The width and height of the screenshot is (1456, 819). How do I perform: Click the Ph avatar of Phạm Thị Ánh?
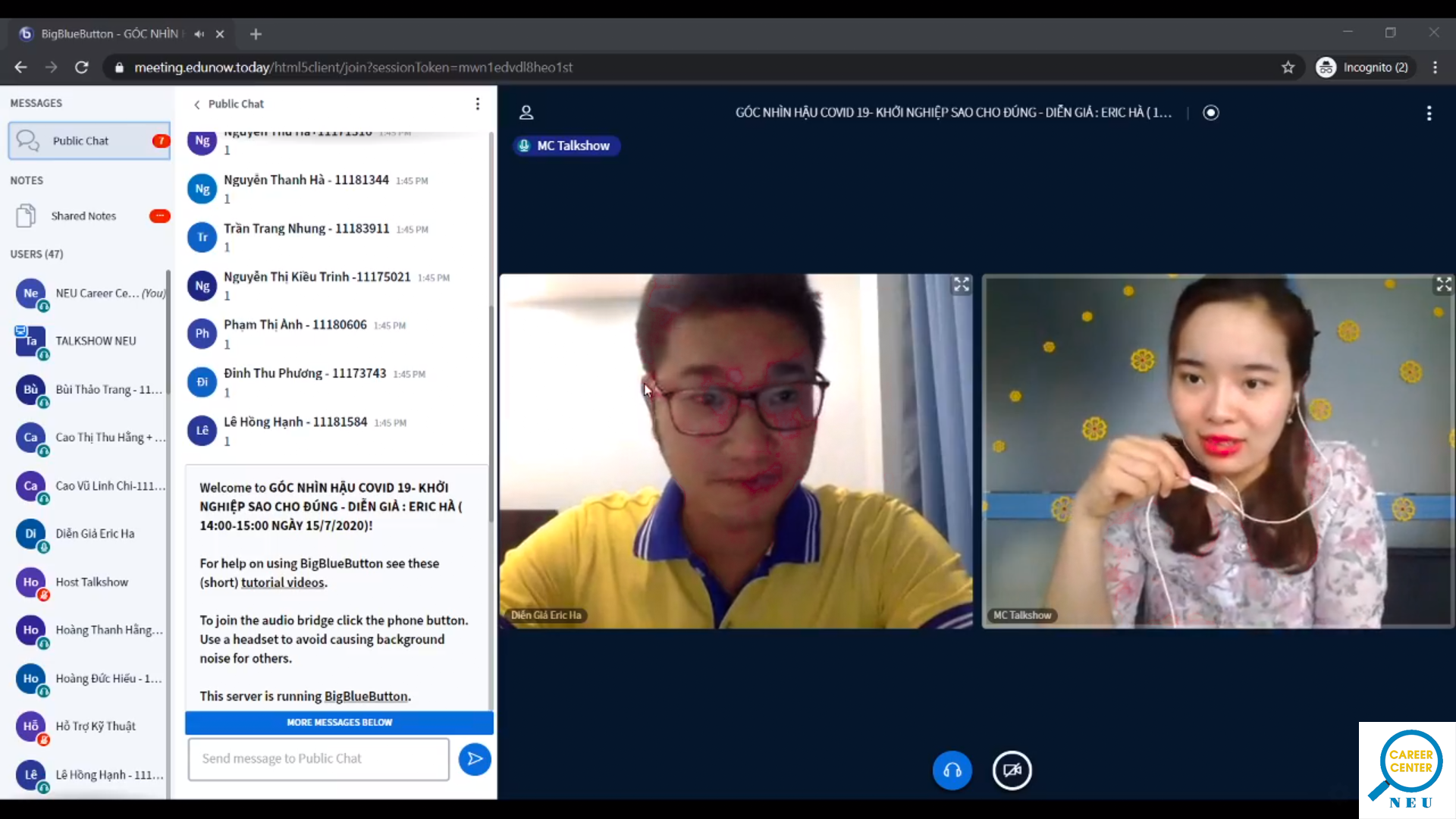[202, 334]
